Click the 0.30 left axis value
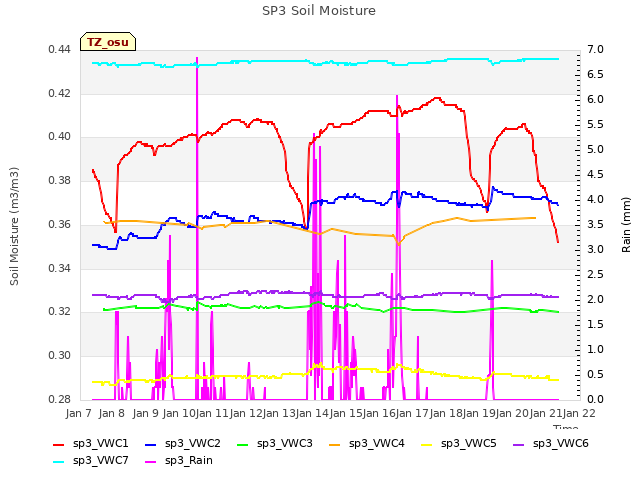 point(60,356)
